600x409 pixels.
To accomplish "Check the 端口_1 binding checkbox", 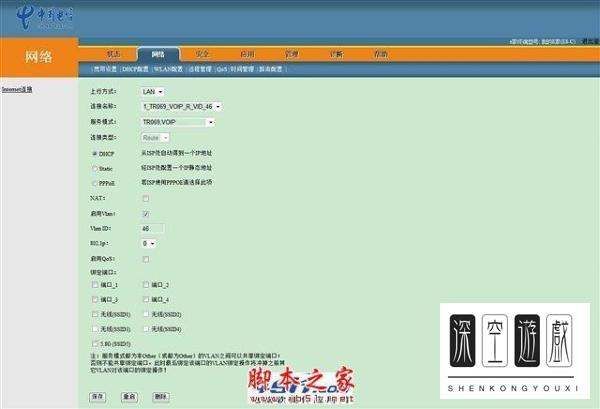I will [x=95, y=285].
